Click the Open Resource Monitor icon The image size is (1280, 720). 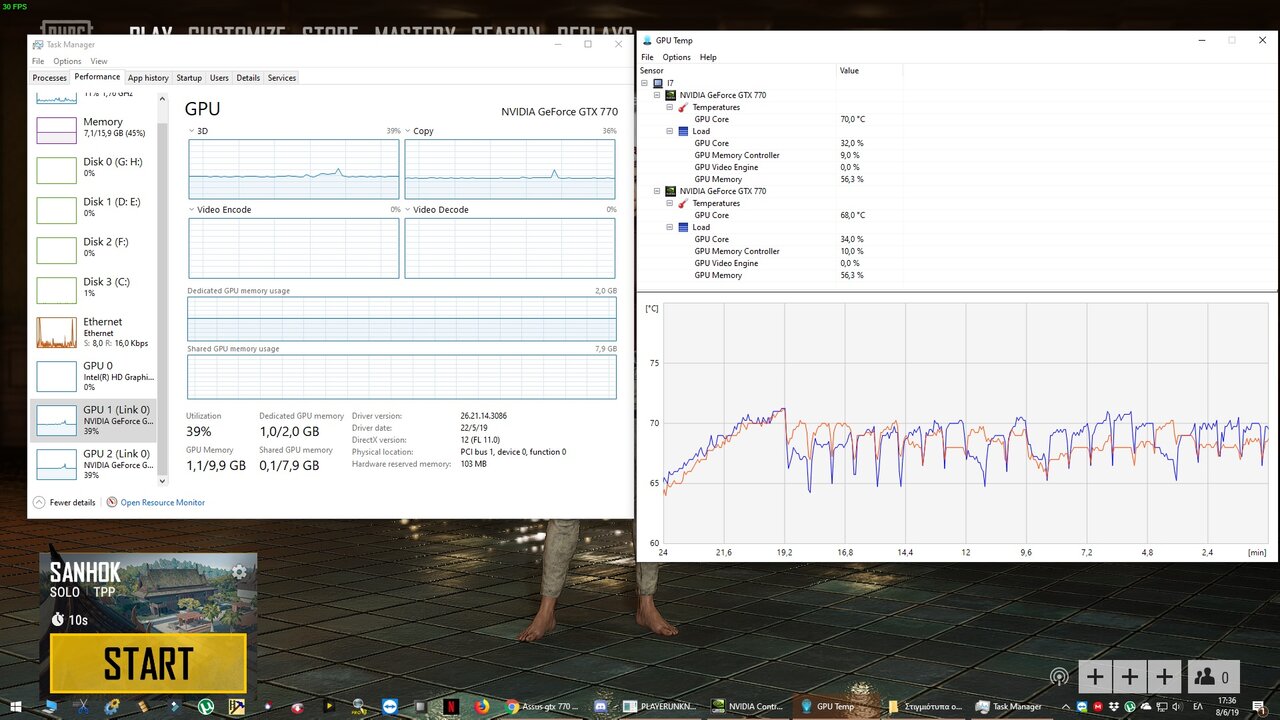[112, 502]
